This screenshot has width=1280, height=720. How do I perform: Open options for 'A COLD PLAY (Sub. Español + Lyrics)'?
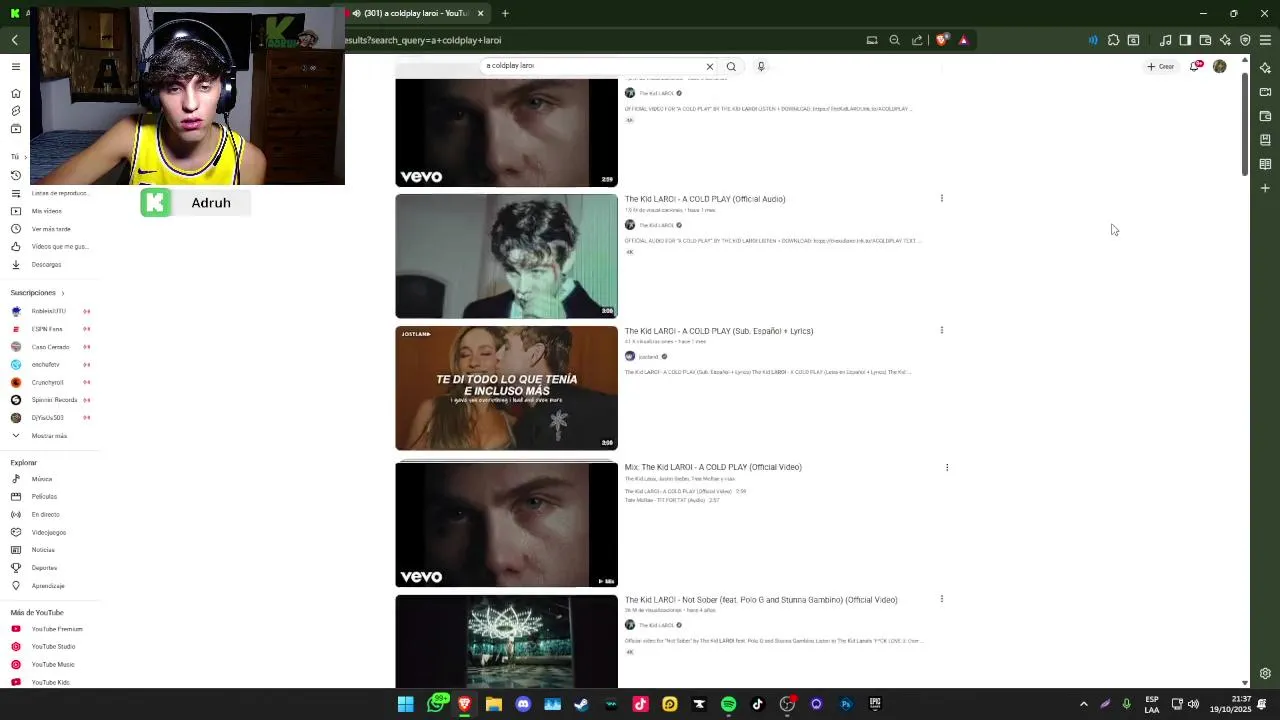[x=941, y=330]
